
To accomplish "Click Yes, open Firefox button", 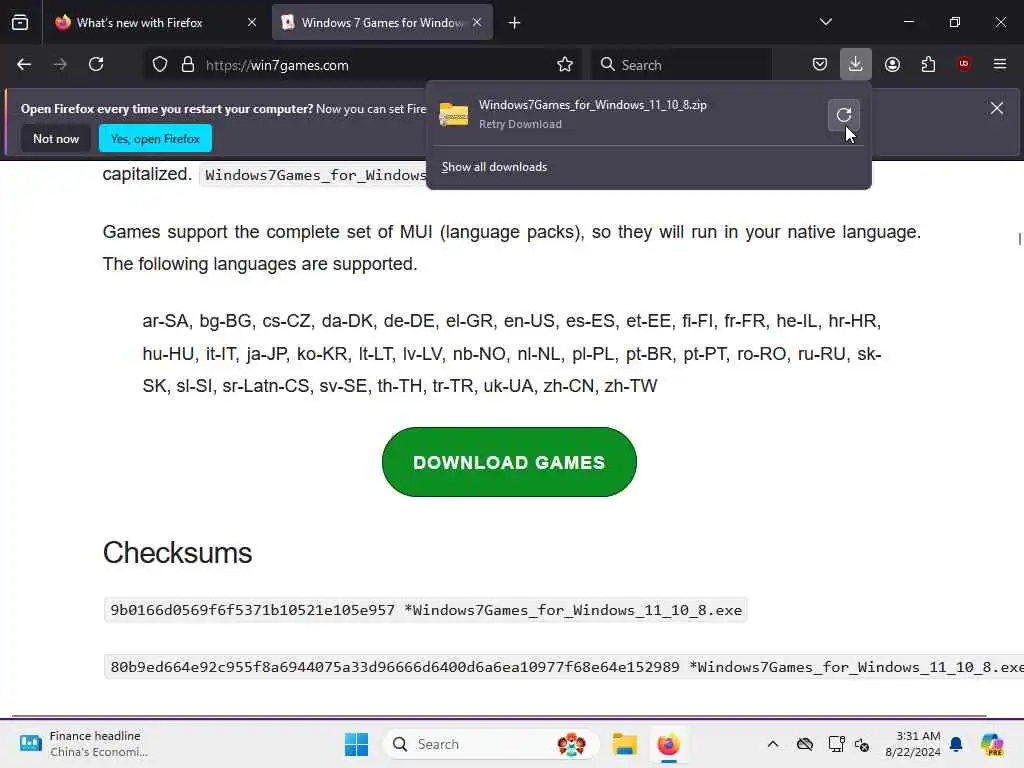I will pos(155,138).
